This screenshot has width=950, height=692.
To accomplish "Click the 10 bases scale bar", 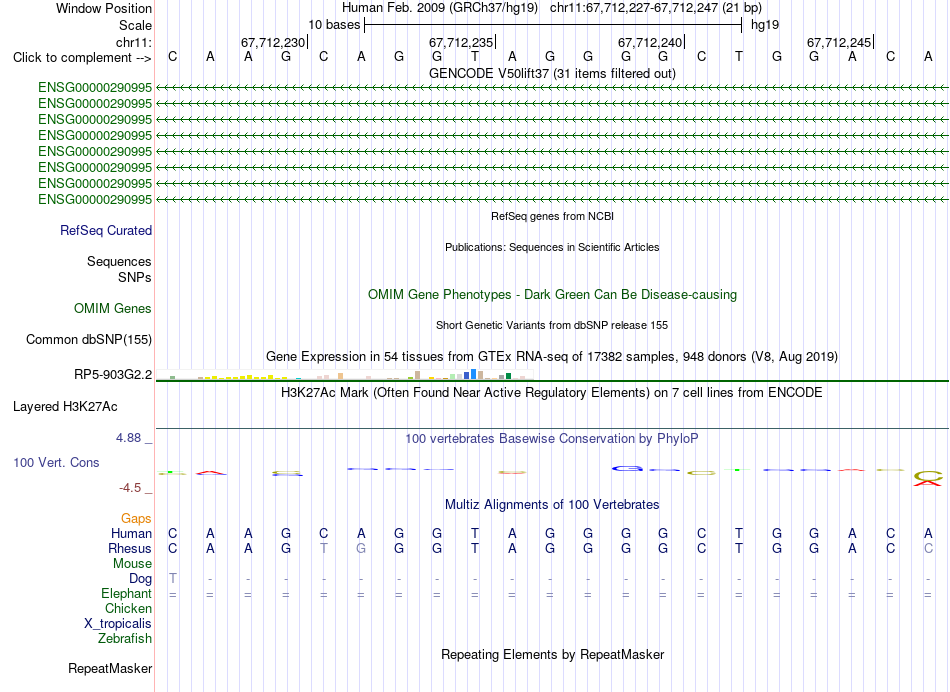I will [x=553, y=25].
